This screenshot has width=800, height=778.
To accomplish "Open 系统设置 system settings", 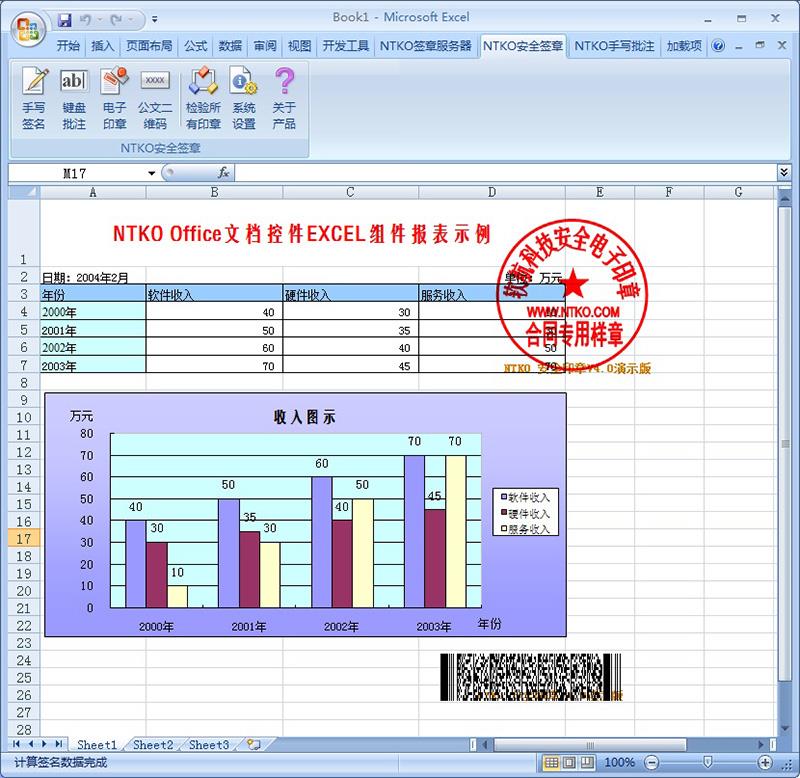I will pos(244,98).
